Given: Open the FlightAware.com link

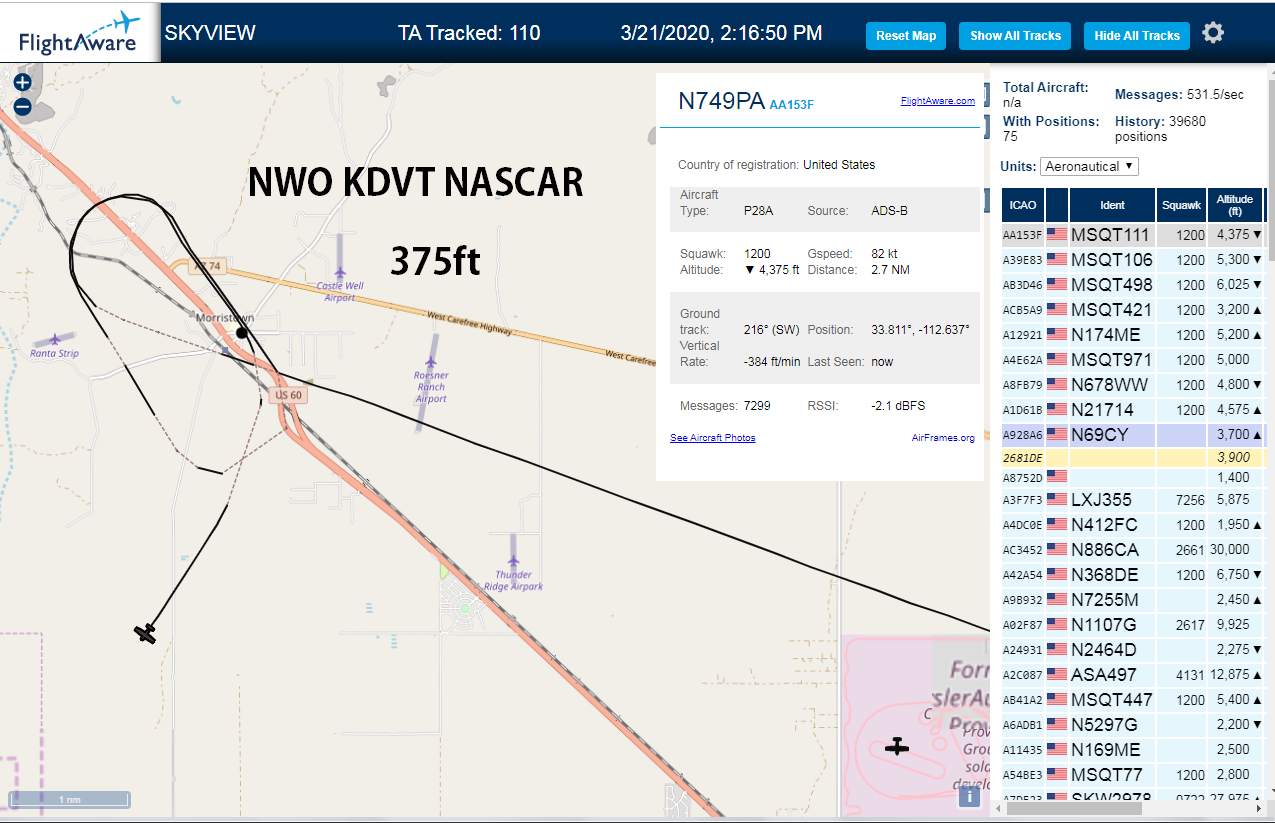Looking at the screenshot, I should tap(937, 101).
